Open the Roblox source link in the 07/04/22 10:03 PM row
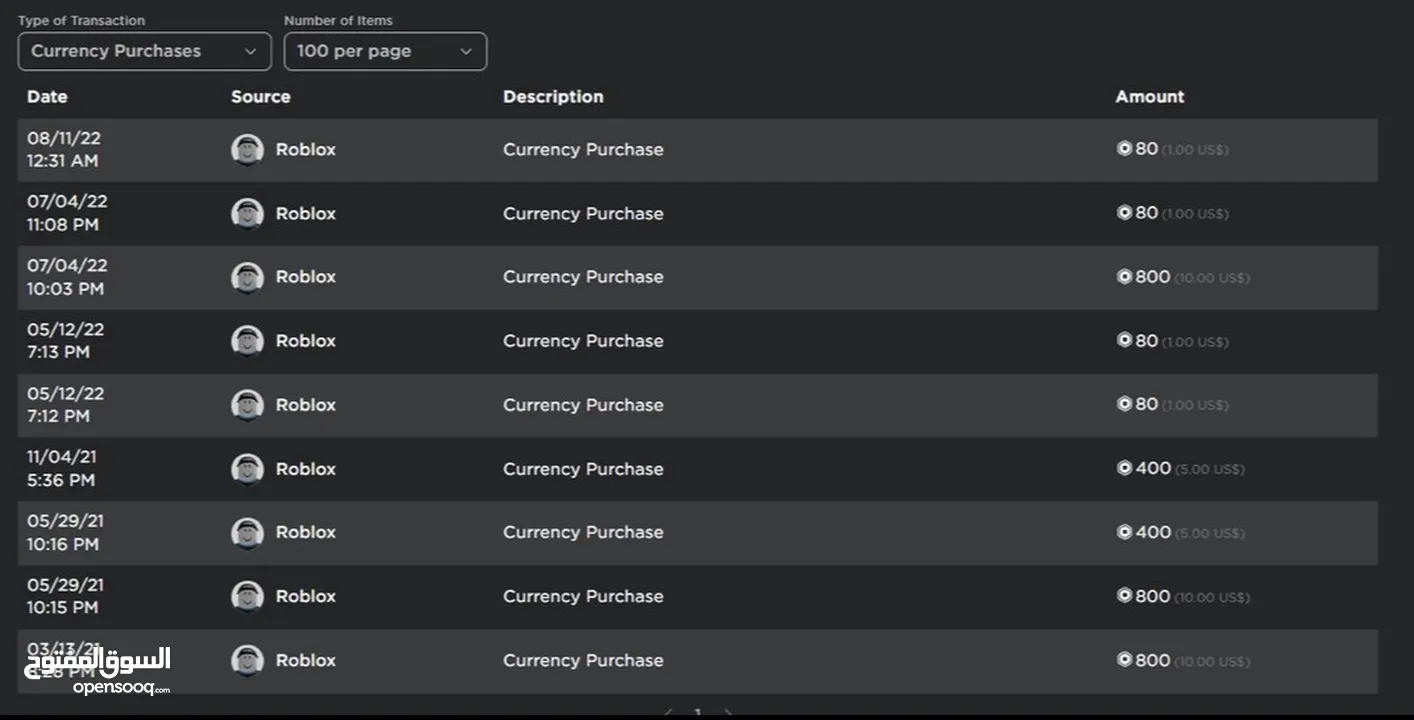 (x=306, y=277)
